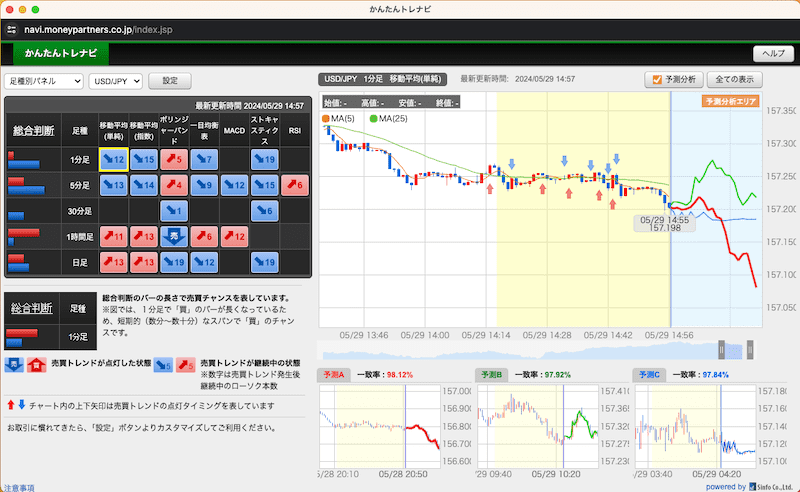Select 5分足 RSI buy signal 6
Screen dimensions: 800x492
point(295,185)
